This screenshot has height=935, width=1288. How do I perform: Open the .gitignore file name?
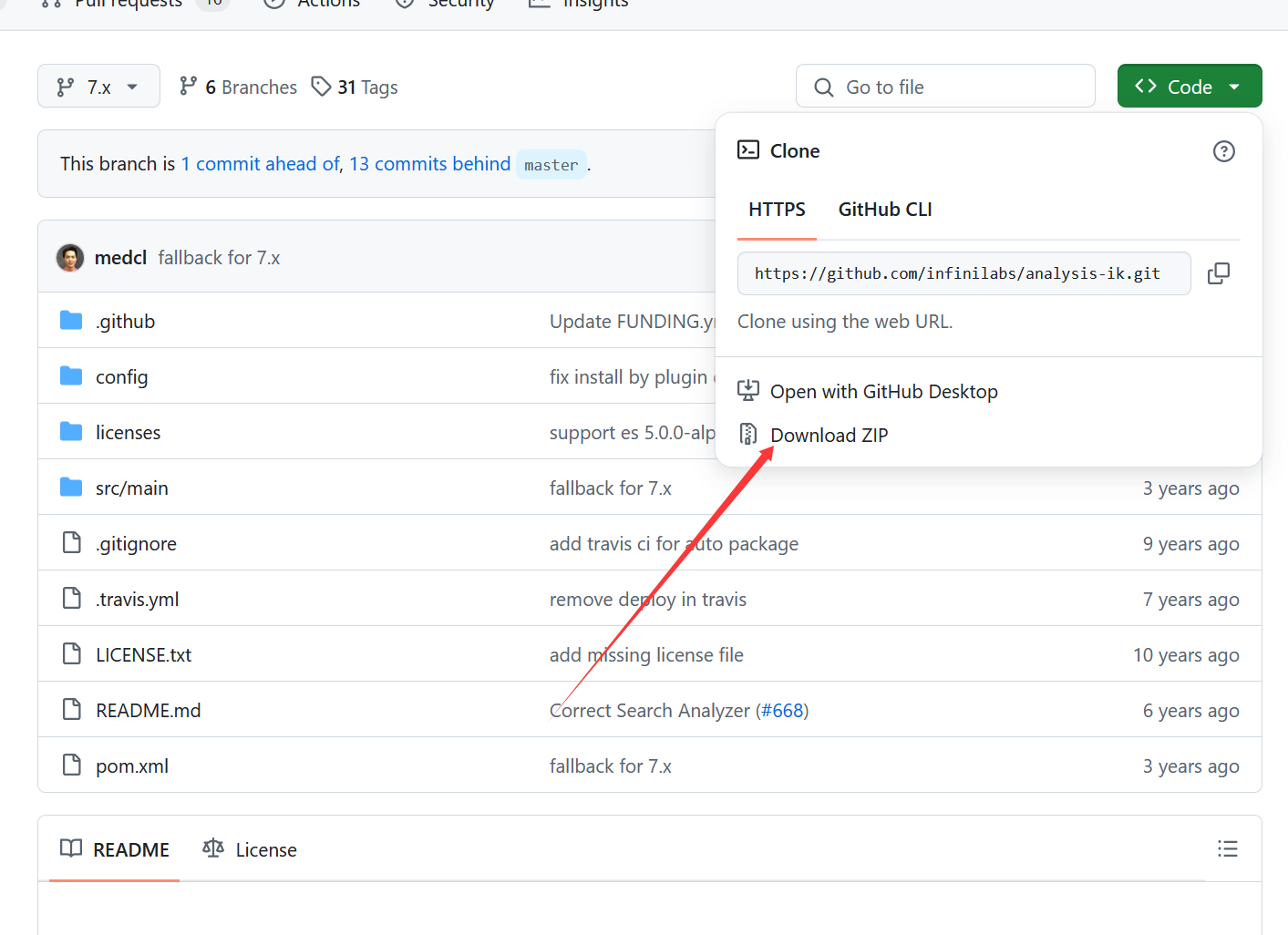click(x=137, y=544)
